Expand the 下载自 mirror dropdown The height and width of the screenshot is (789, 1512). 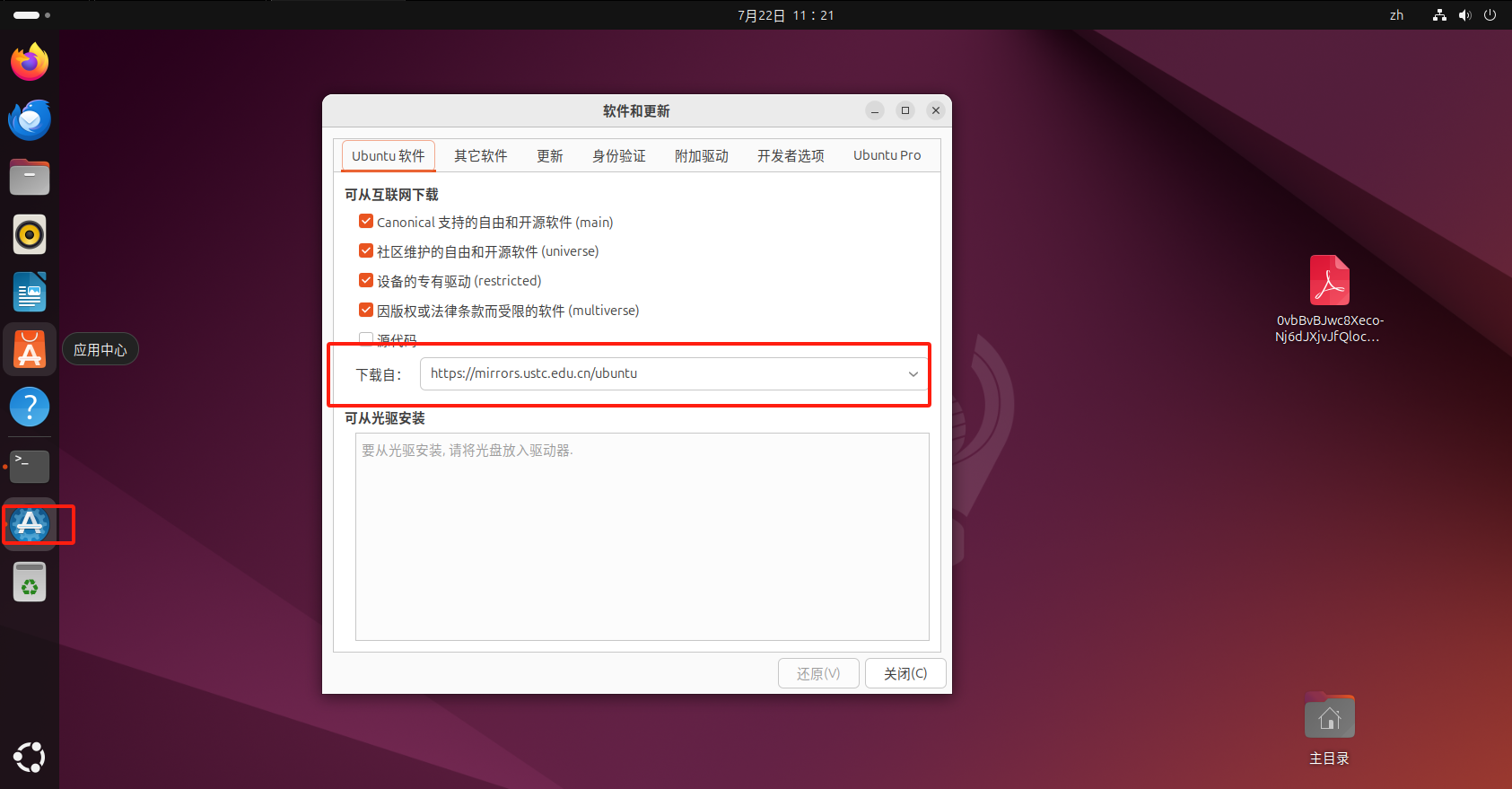[x=674, y=373]
